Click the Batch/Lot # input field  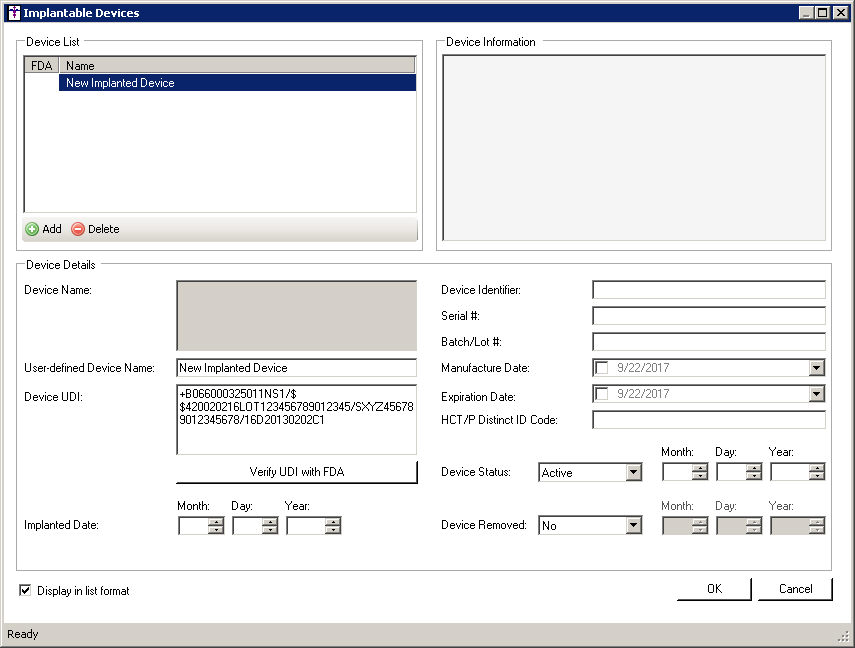point(709,342)
